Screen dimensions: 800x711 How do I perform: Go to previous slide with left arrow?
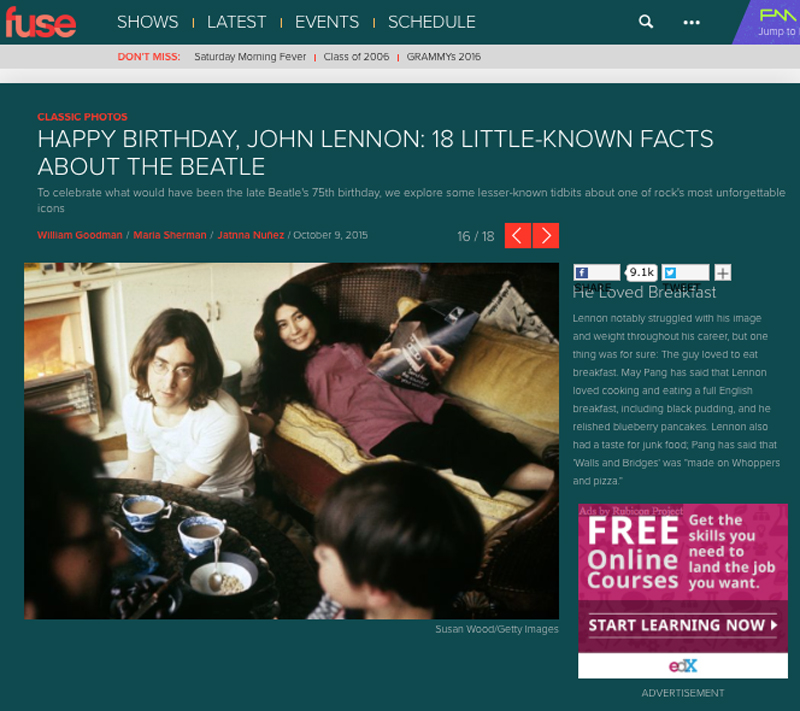pos(517,236)
